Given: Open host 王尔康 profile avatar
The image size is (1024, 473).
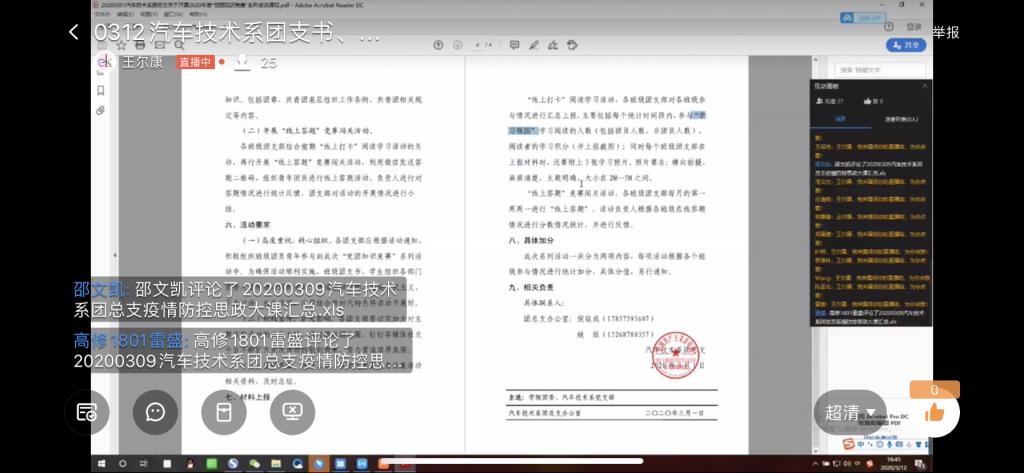Looking at the screenshot, I should coord(105,62).
